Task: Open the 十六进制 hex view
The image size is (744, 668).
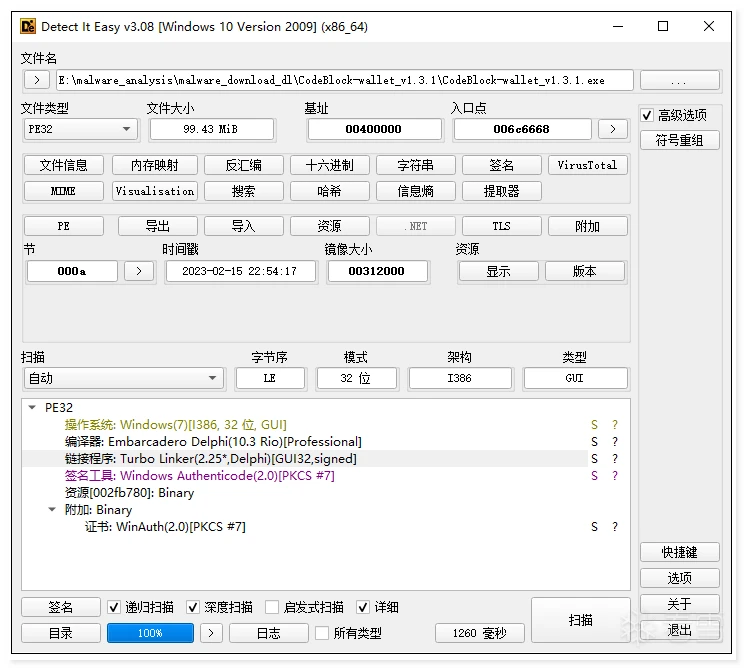Action: [329, 165]
